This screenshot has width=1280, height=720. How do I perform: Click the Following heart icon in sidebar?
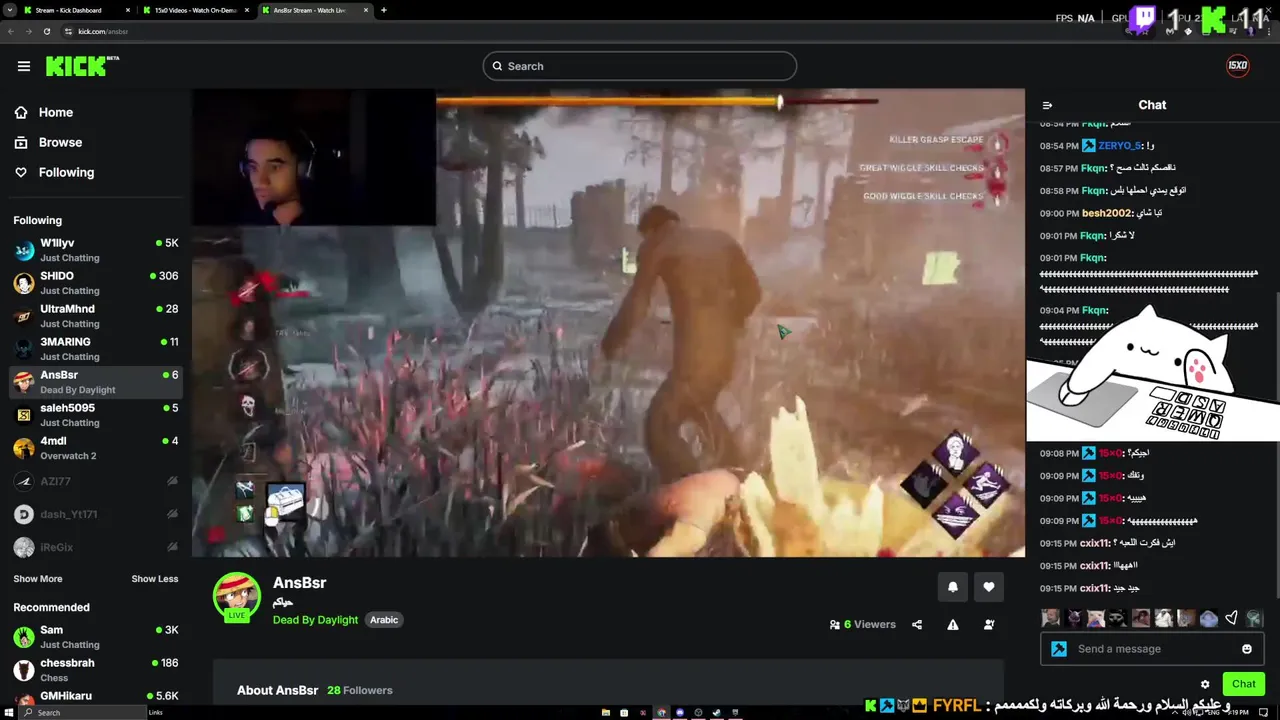(x=21, y=173)
